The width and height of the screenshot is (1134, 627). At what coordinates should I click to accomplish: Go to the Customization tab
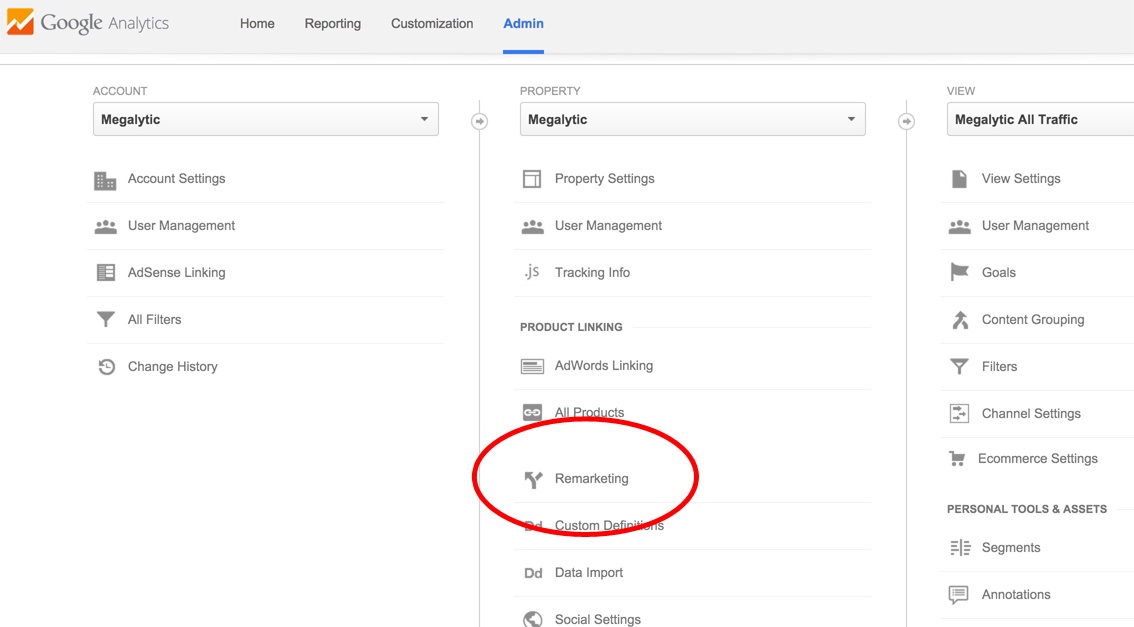coord(432,24)
